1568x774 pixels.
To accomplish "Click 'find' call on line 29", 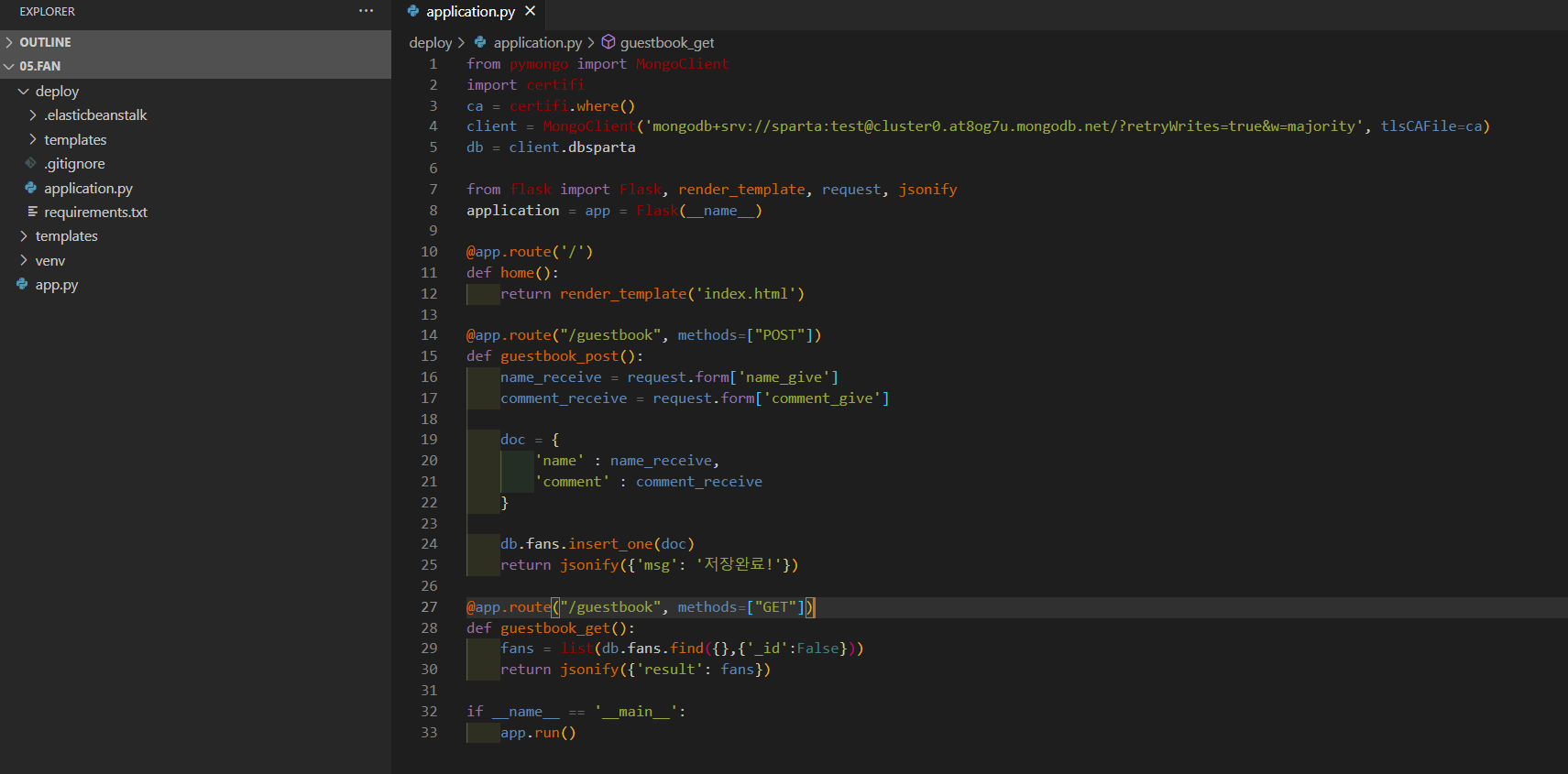I will [686, 649].
